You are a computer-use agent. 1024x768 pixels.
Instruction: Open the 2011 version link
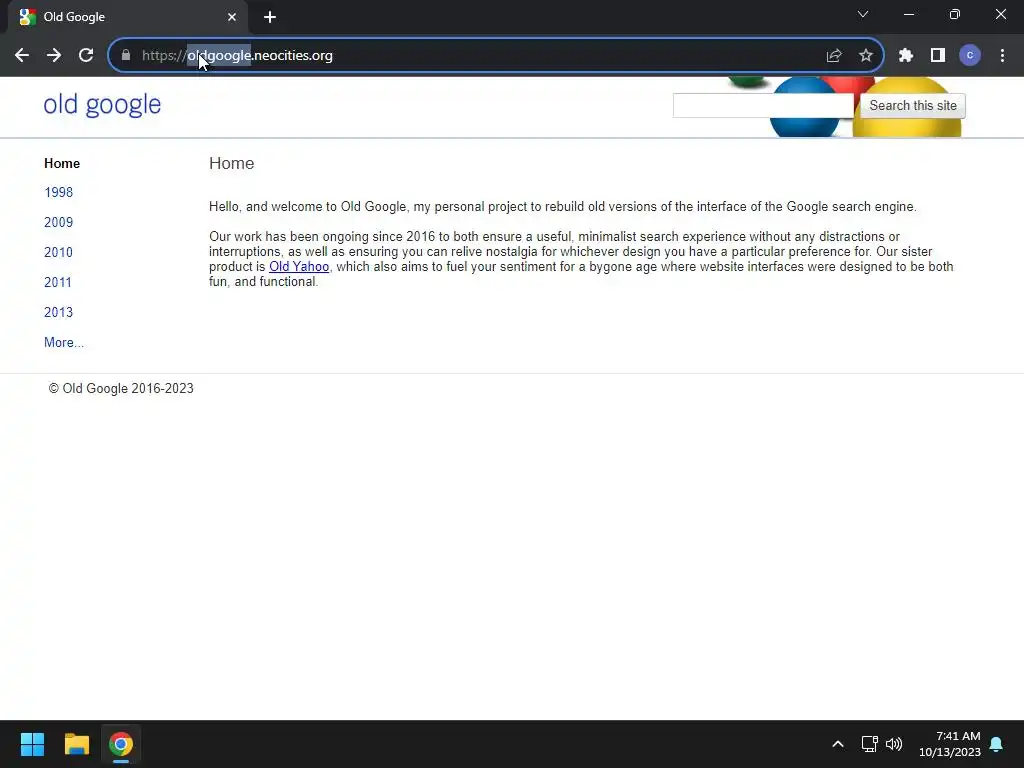(x=58, y=283)
